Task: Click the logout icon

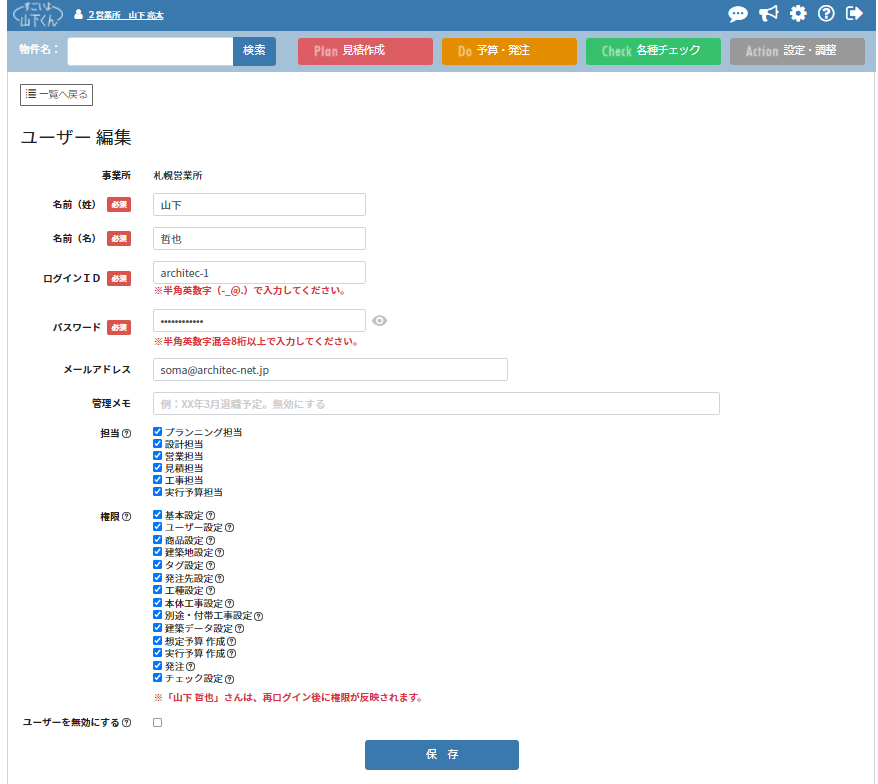Action: 854,14
